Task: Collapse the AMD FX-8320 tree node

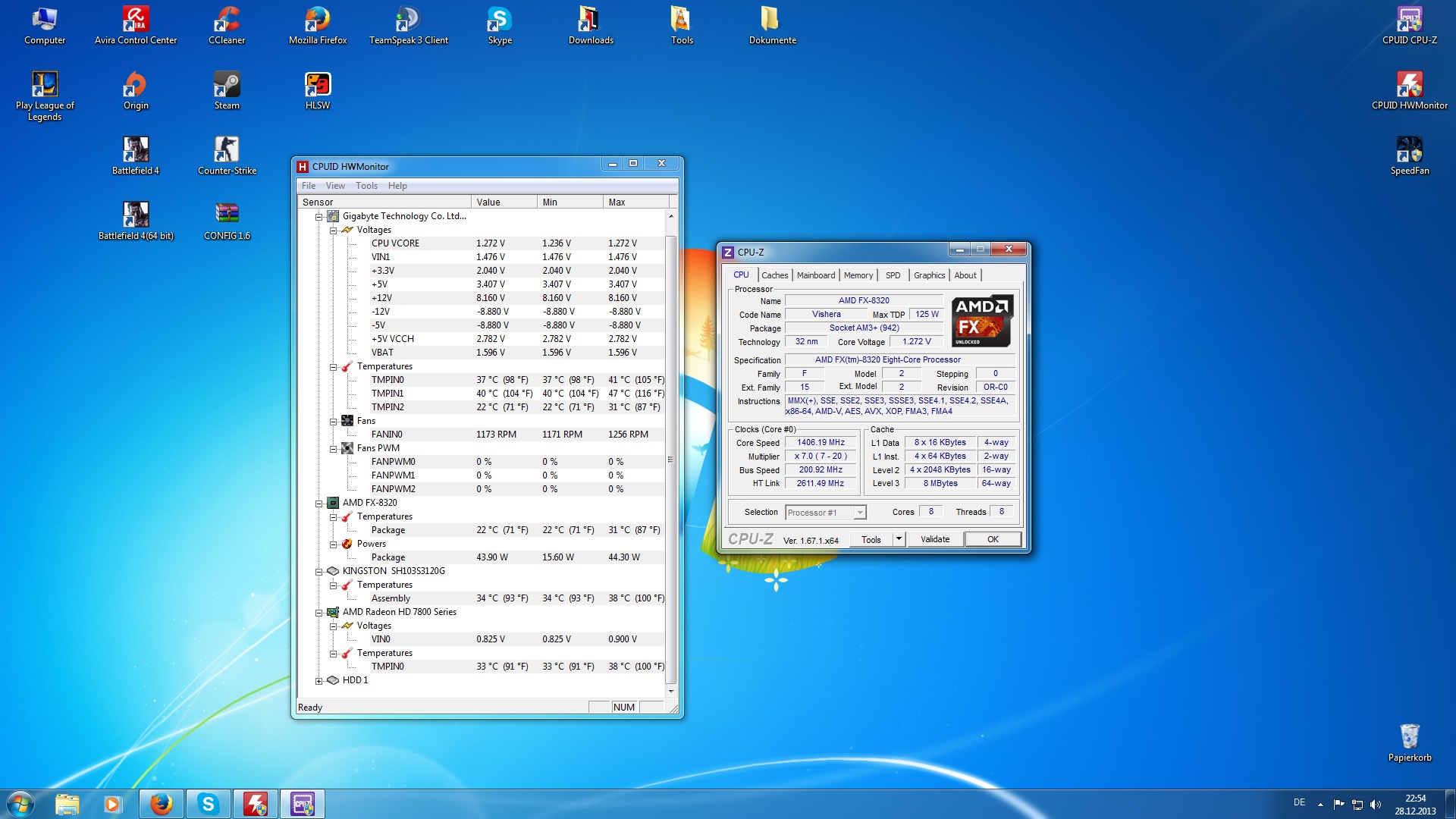Action: point(318,504)
